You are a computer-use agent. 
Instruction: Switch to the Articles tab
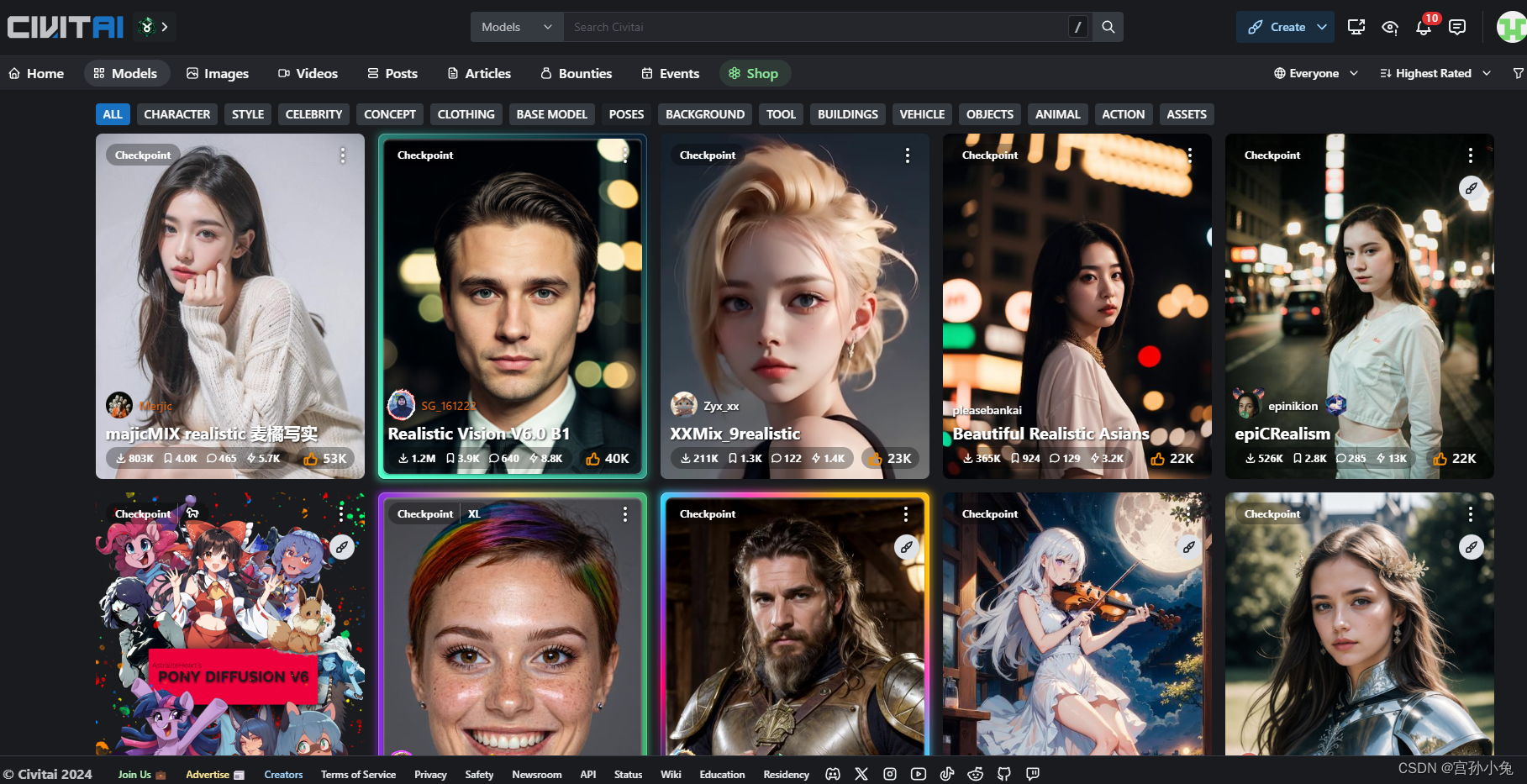[x=479, y=73]
